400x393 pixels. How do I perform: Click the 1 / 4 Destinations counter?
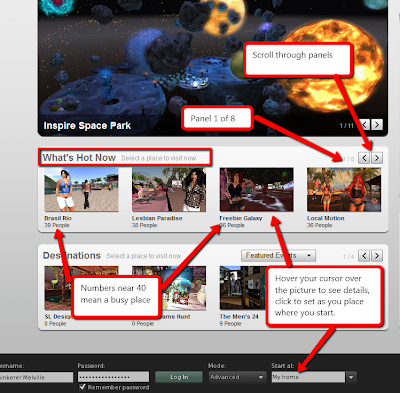pos(349,256)
